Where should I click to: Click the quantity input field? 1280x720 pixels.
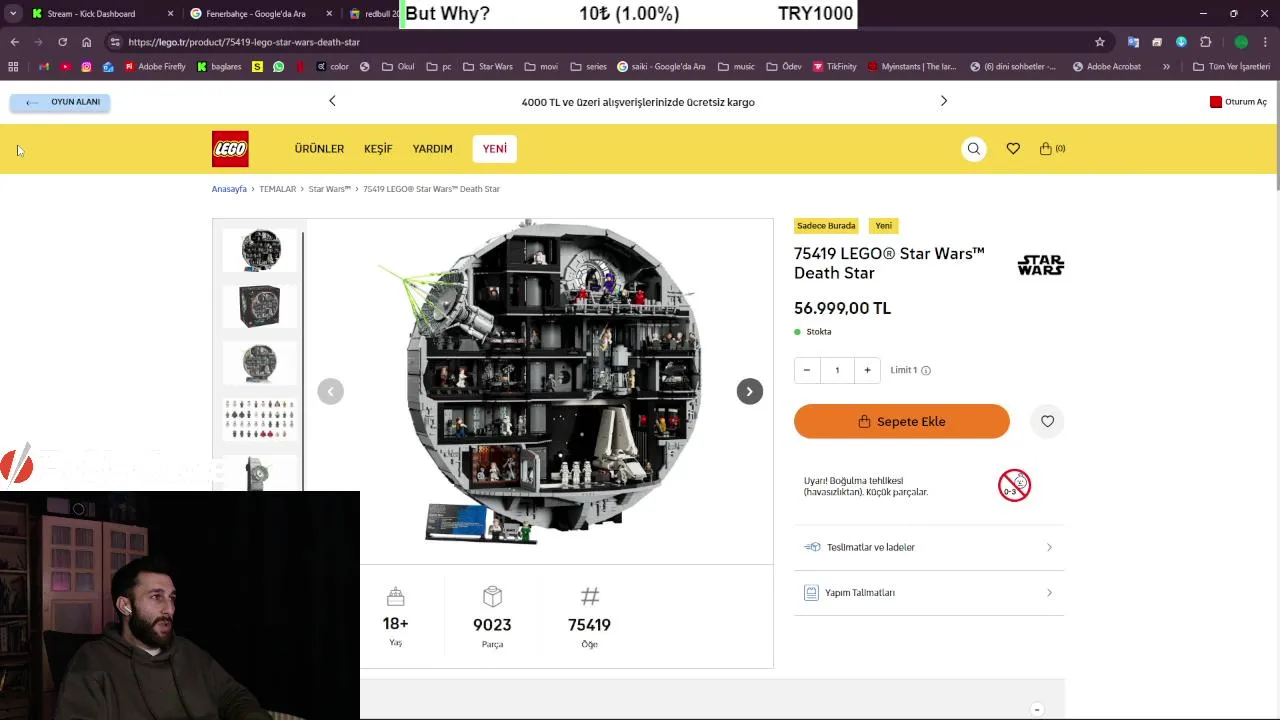click(837, 370)
